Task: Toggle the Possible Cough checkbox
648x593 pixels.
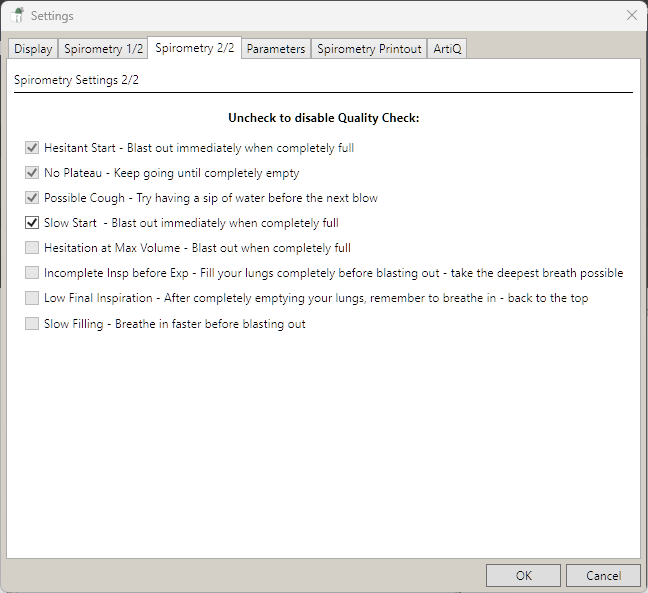Action: click(32, 198)
